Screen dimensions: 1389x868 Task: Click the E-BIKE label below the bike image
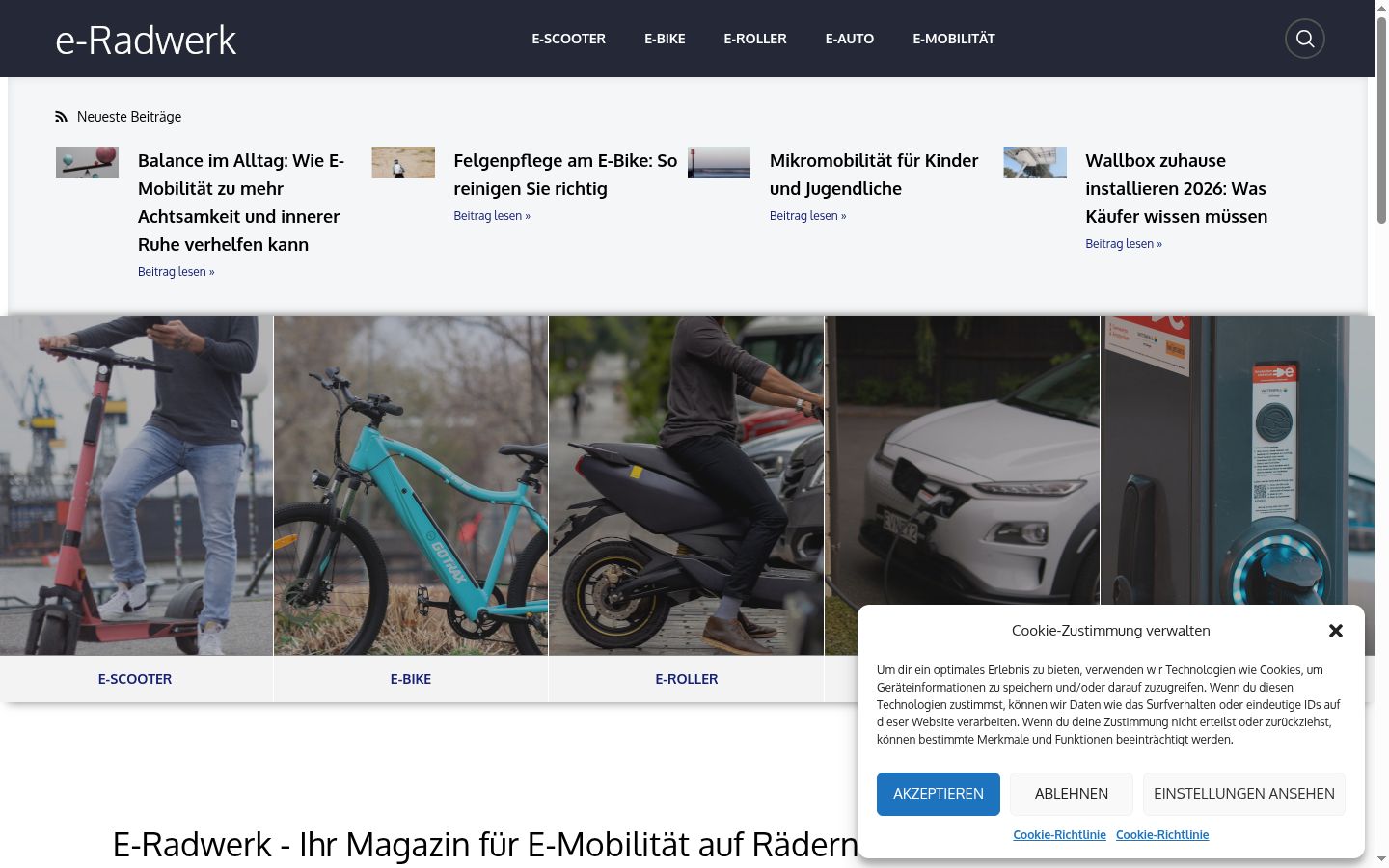click(x=411, y=679)
